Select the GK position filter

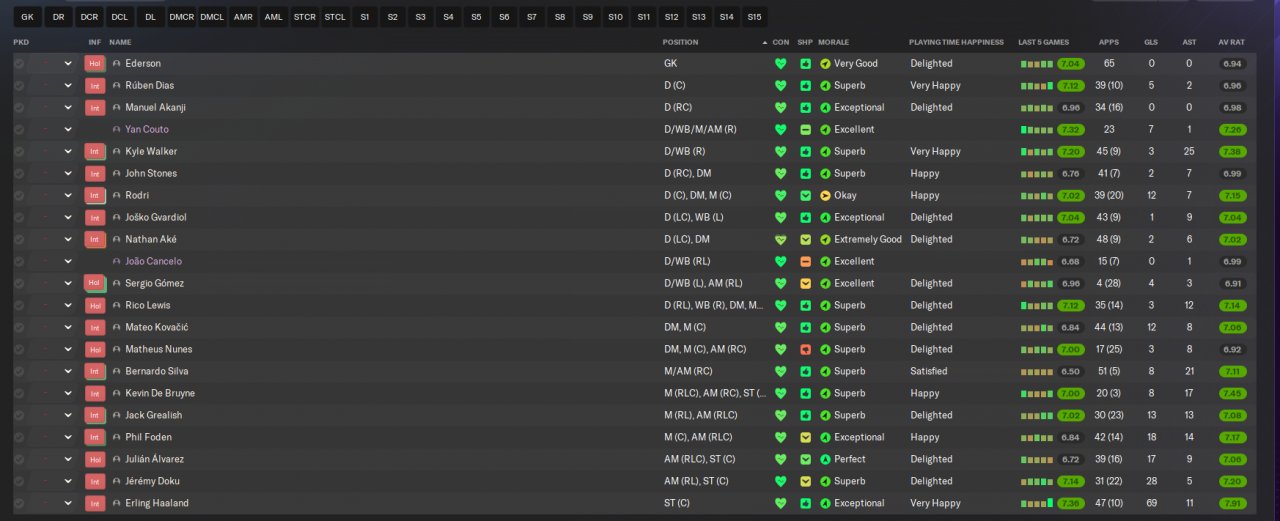(28, 16)
